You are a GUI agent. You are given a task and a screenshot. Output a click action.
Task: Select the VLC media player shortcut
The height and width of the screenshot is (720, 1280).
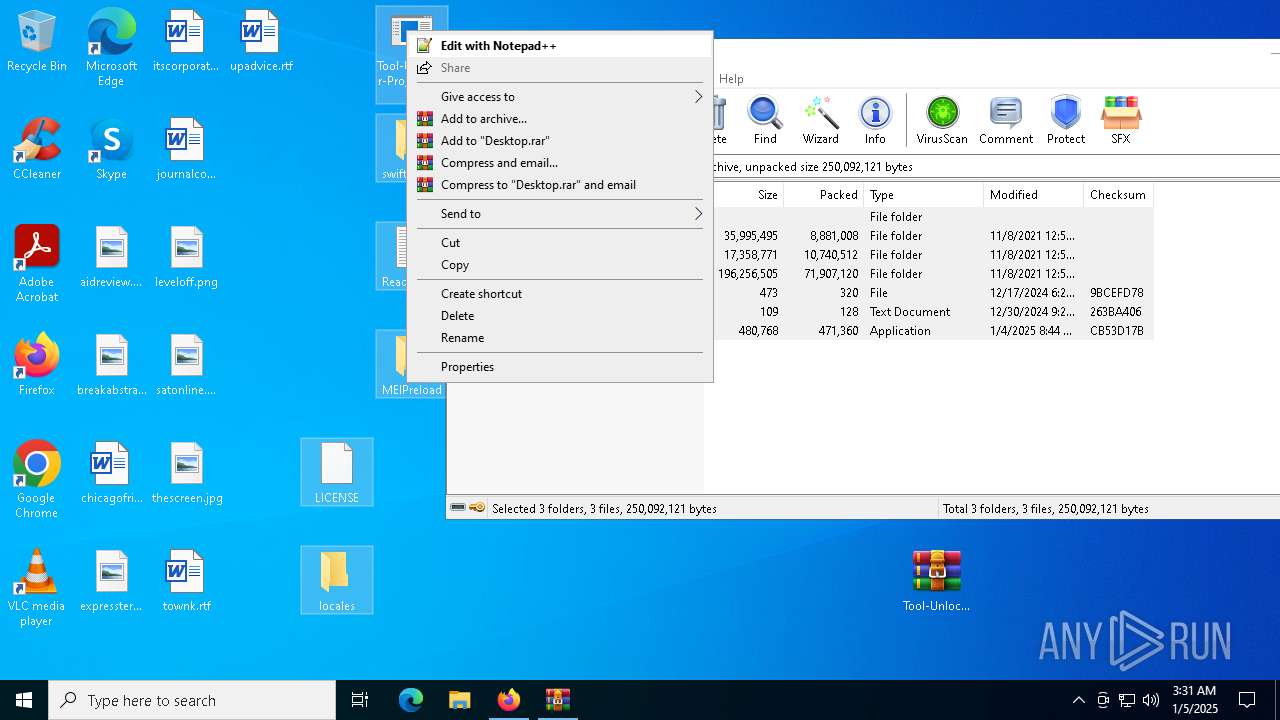37,588
